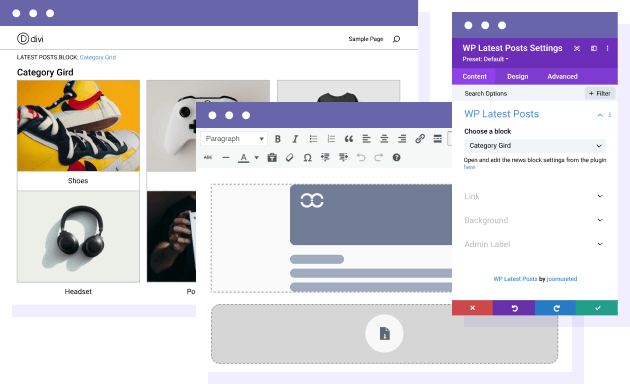Toggle strikethrough ABC formatting
This screenshot has width=630, height=384.
pyautogui.click(x=208, y=157)
